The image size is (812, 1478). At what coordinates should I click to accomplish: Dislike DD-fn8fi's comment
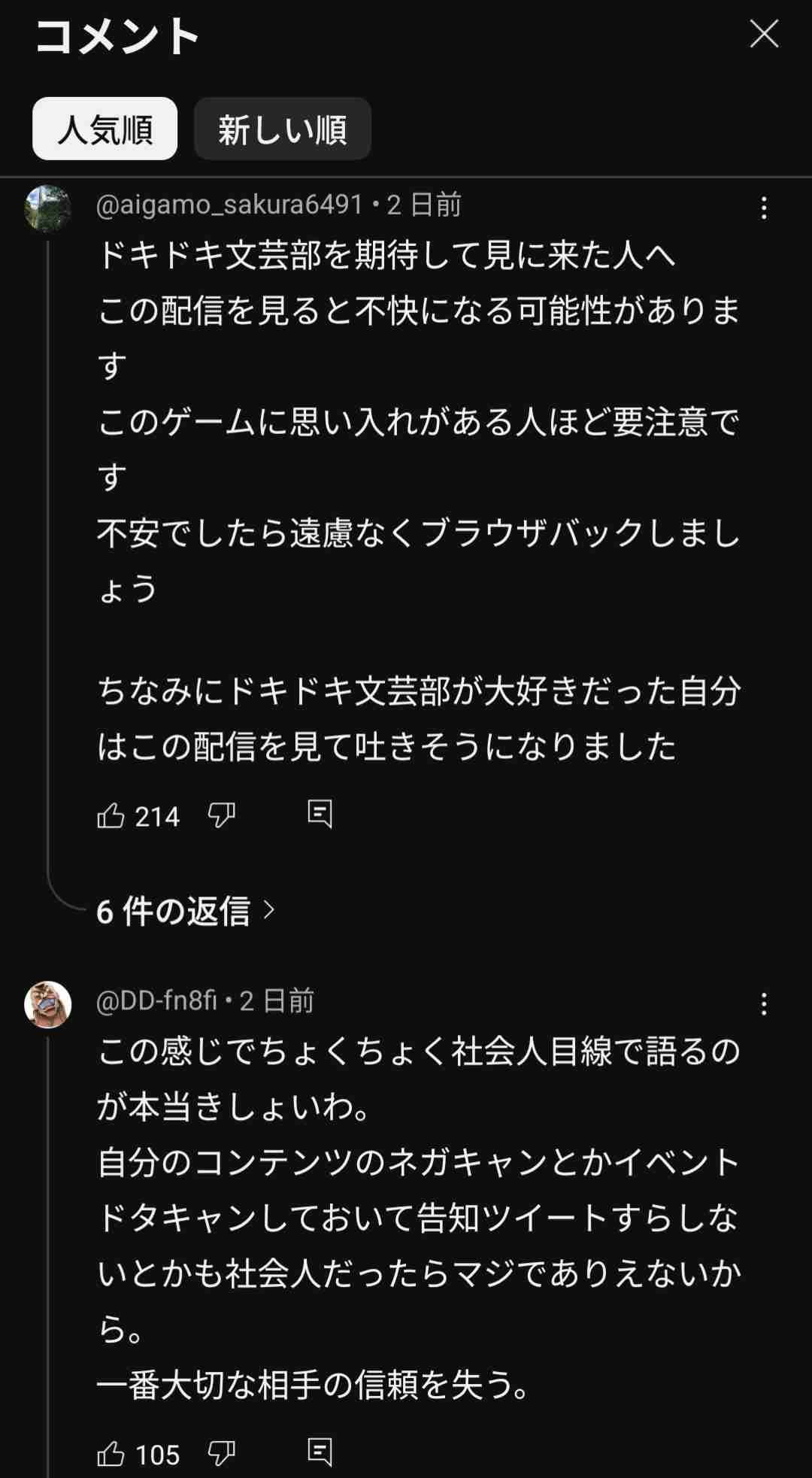point(221,1454)
